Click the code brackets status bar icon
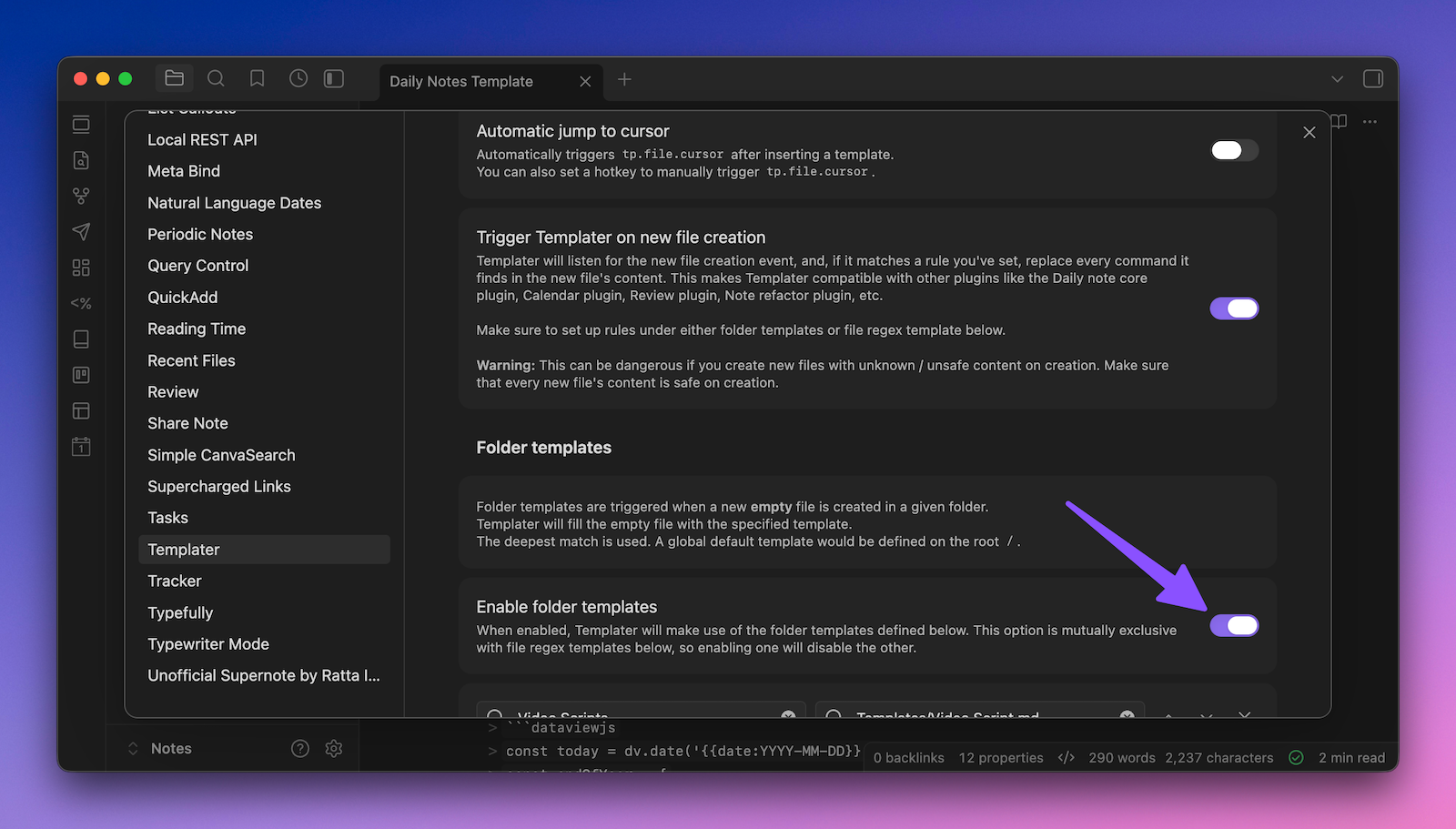The width and height of the screenshot is (1456, 829). (1067, 757)
